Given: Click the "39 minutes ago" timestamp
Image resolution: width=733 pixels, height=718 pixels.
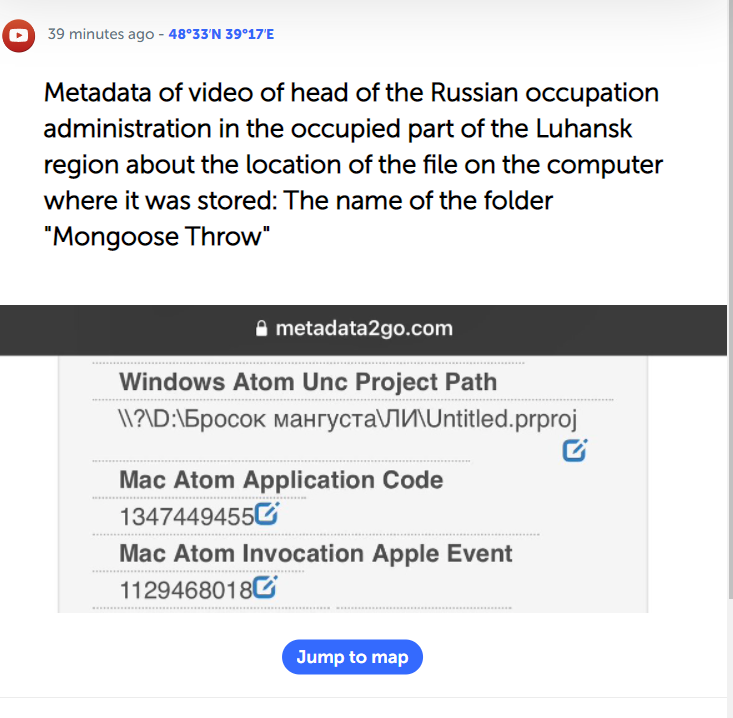Looking at the screenshot, I should 100,35.
